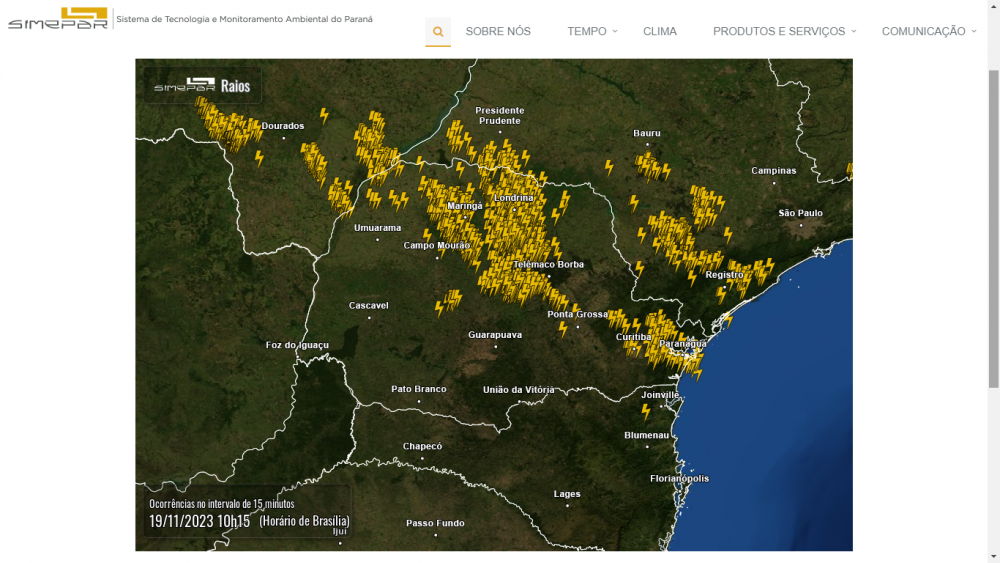Click the Dourados city label

(x=283, y=126)
